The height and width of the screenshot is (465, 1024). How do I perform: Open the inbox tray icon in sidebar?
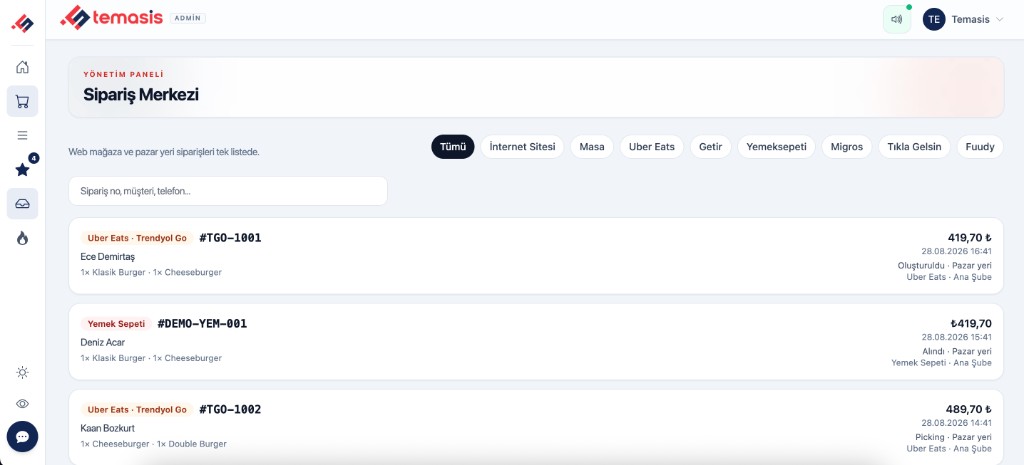tap(22, 204)
